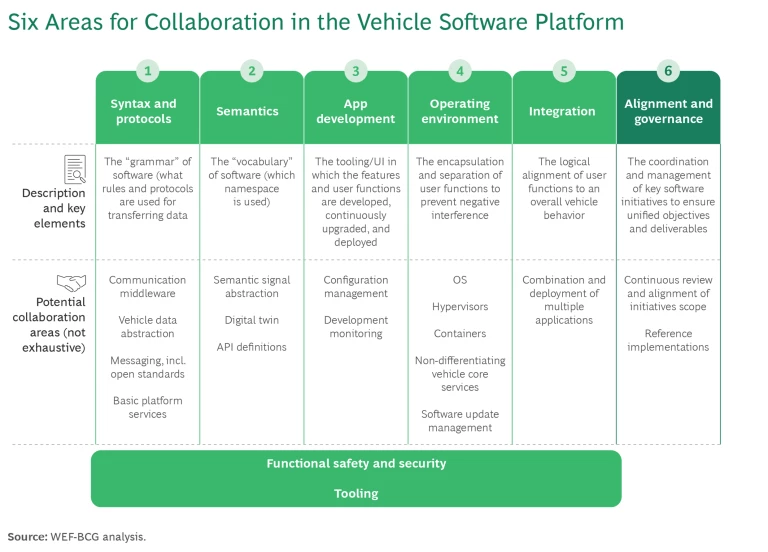Screen dimensions: 768x552
Task: Click the number 2 circle badge
Action: (252, 71)
